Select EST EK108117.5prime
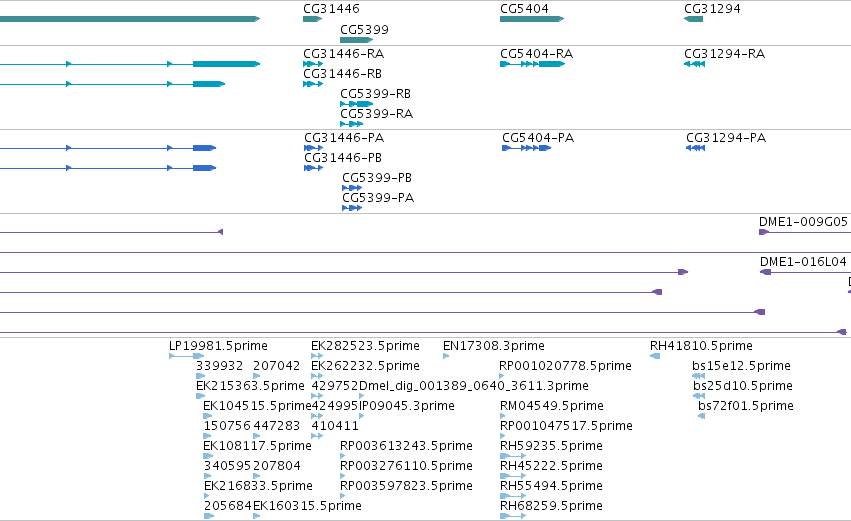The width and height of the screenshot is (851, 521). pos(208,456)
